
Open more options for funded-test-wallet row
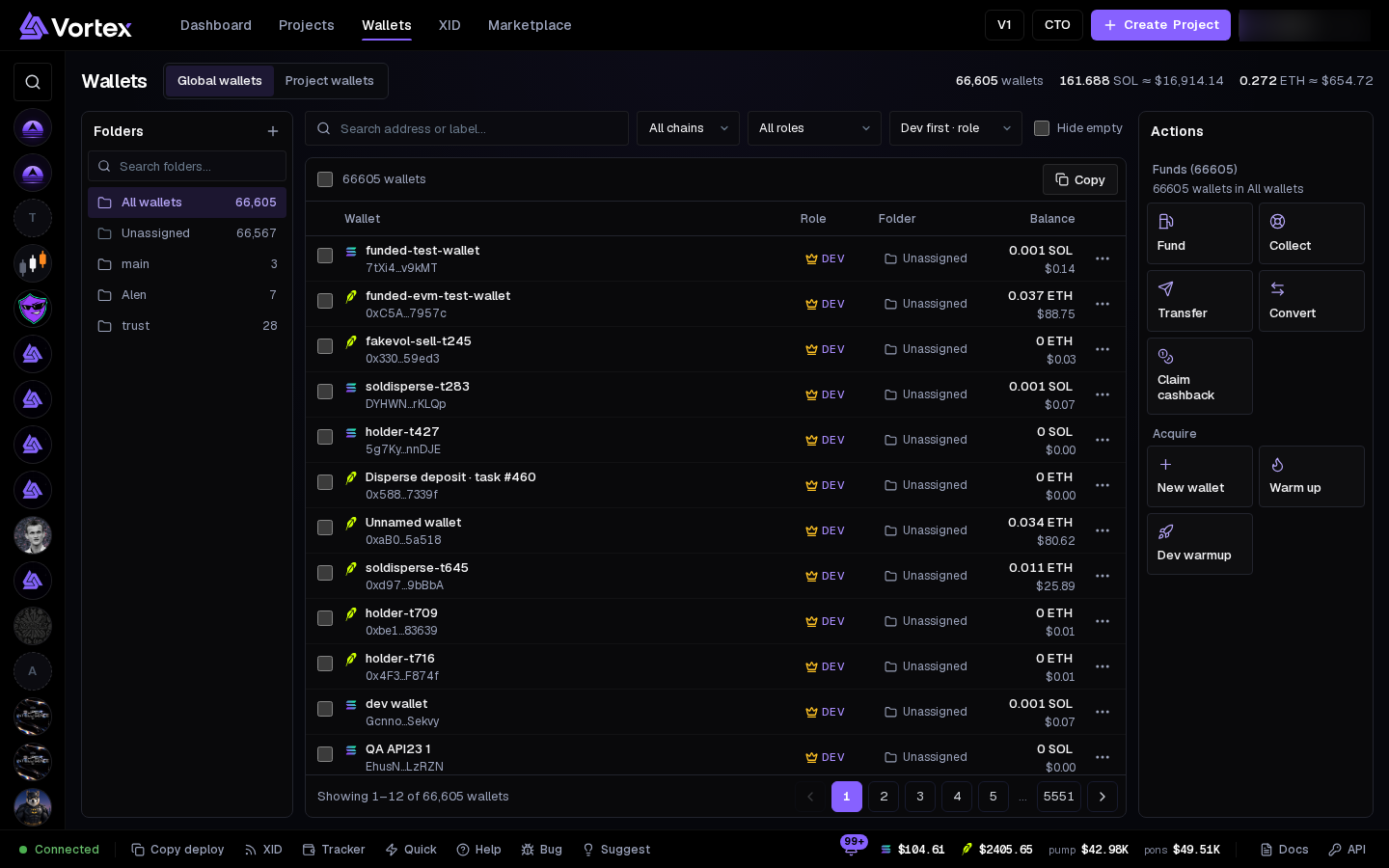(1103, 258)
